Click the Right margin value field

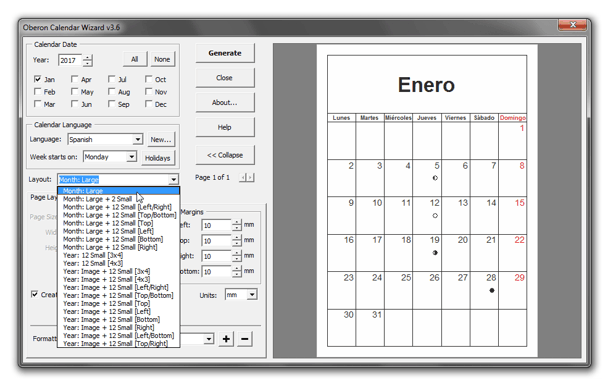pos(216,256)
